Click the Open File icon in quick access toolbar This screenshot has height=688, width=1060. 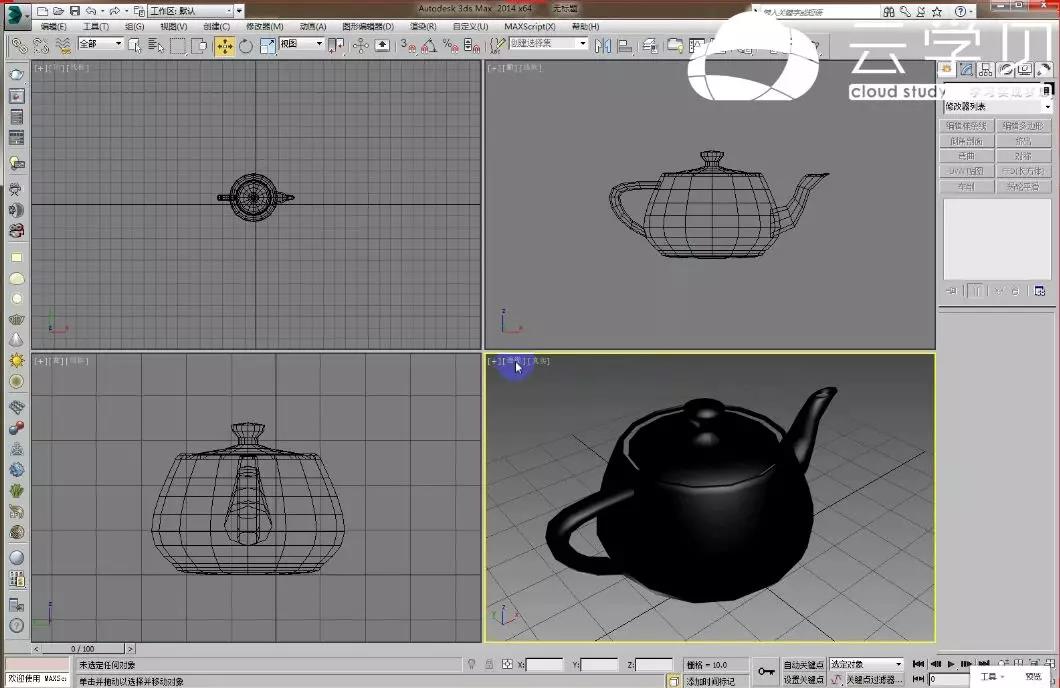pyautogui.click(x=58, y=11)
